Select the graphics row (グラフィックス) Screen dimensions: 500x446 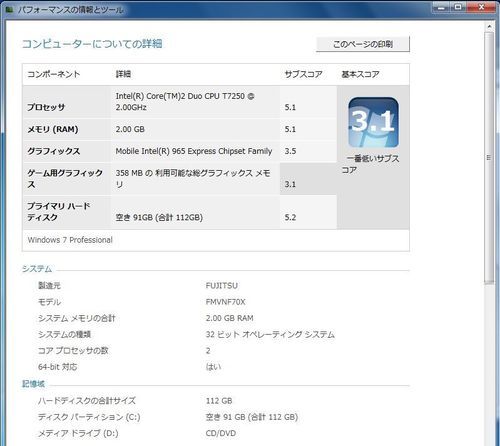179,151
